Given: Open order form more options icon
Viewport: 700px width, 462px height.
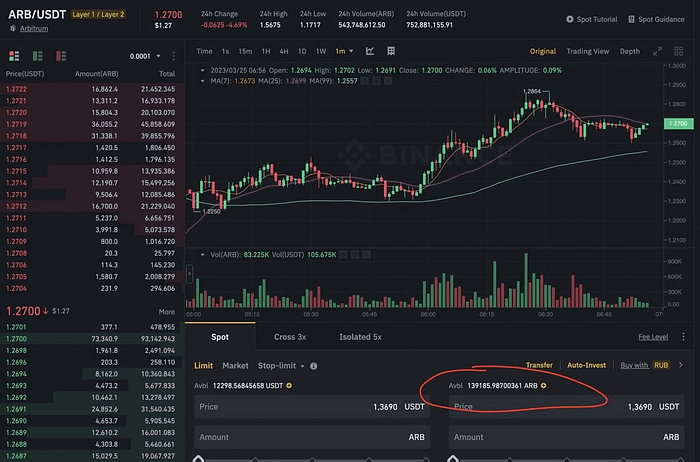Looking at the screenshot, I should click(683, 337).
